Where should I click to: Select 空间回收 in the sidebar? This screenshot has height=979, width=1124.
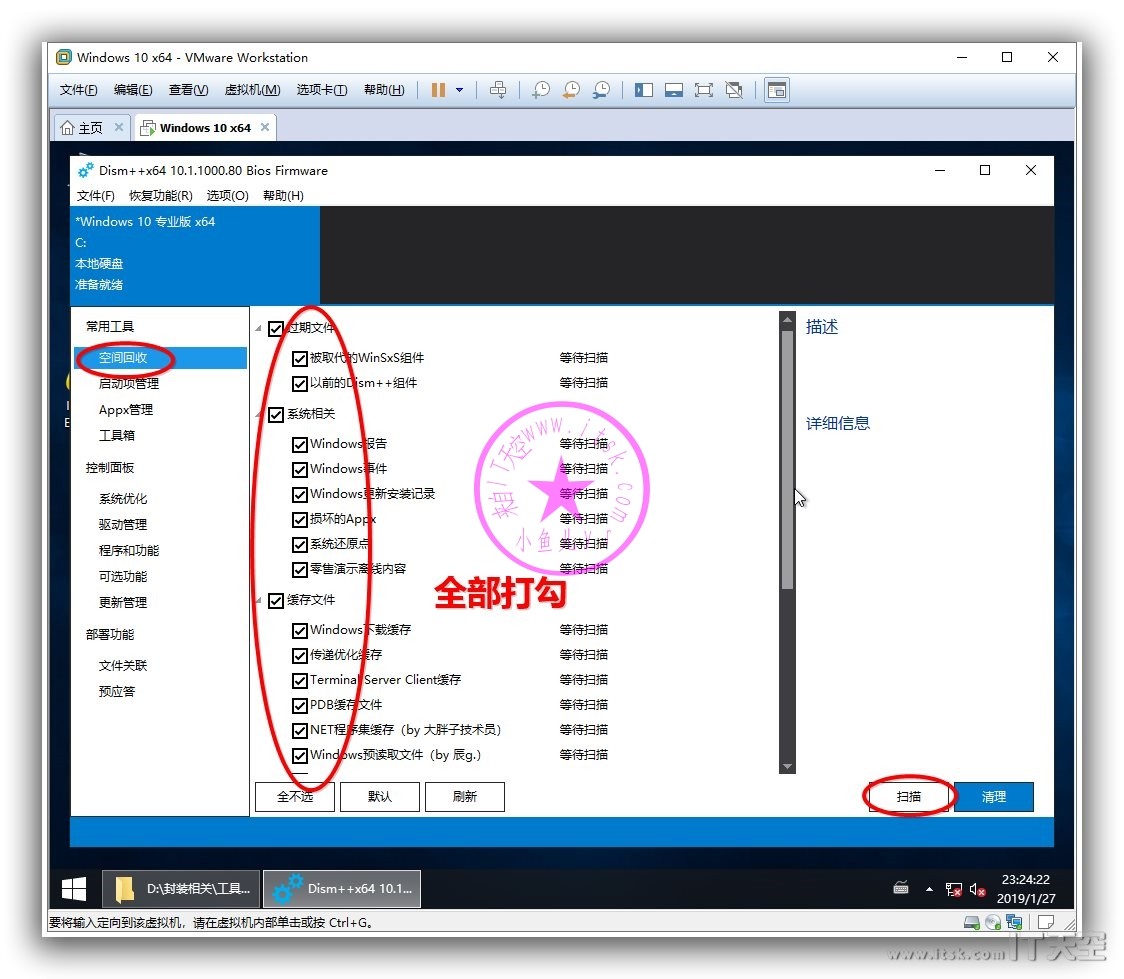pos(161,358)
